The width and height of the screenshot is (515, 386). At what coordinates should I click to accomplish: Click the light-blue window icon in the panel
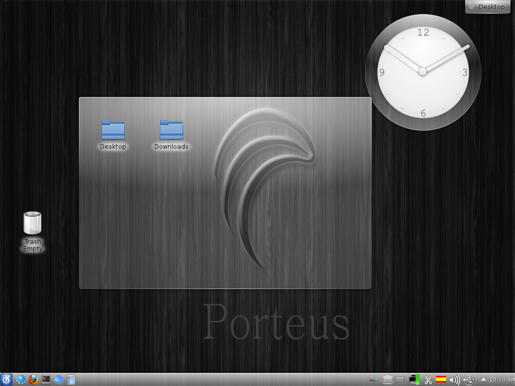(71, 380)
